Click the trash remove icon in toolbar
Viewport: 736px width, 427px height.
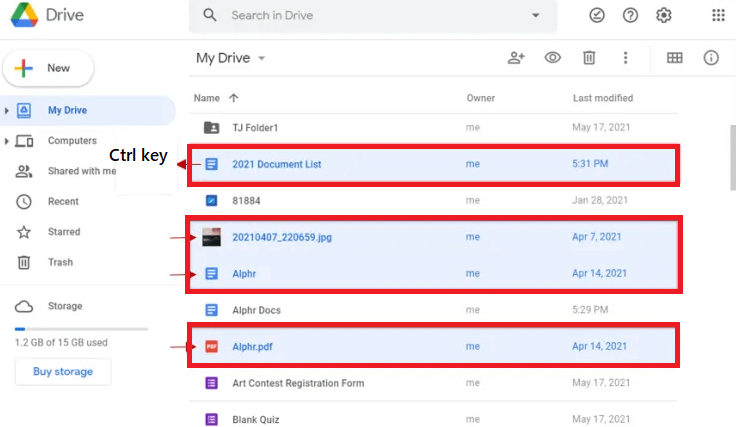pyautogui.click(x=589, y=58)
